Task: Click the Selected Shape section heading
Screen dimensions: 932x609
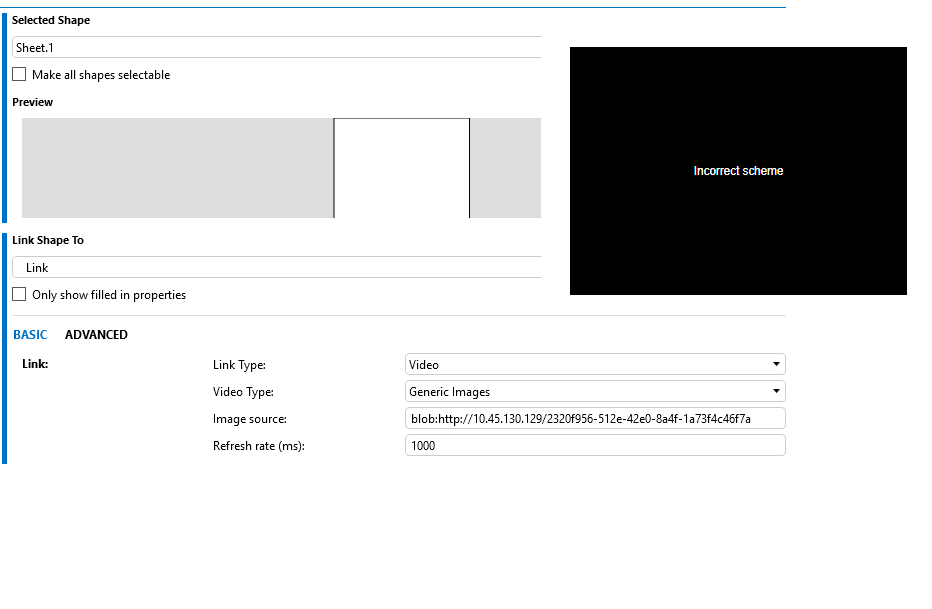Action: pyautogui.click(x=50, y=20)
